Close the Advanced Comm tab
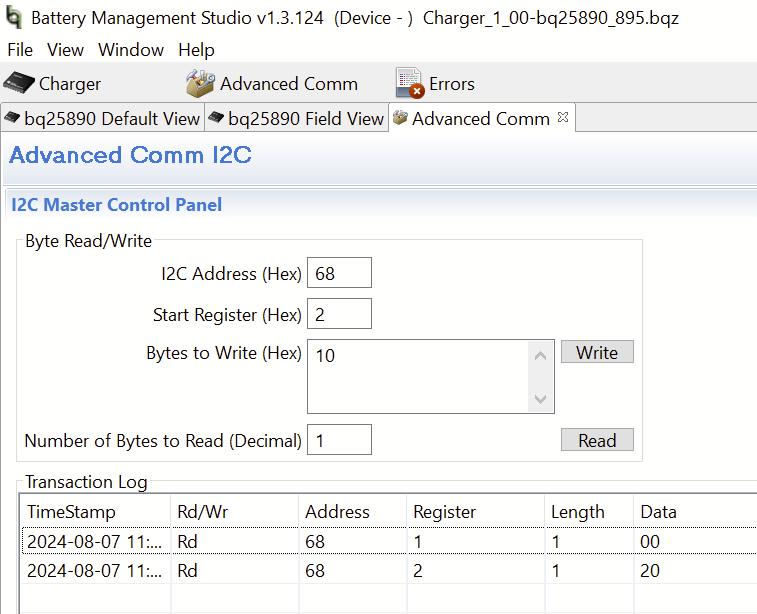The image size is (757, 614). tap(563, 117)
